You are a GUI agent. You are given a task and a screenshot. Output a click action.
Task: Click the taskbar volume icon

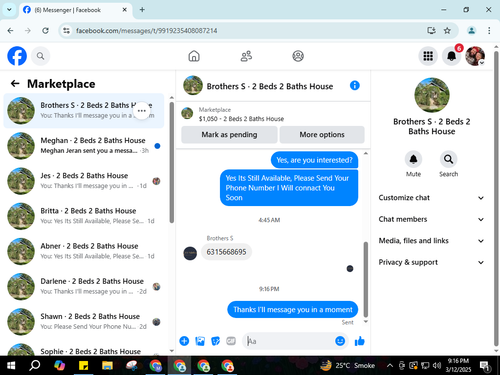[437, 366]
